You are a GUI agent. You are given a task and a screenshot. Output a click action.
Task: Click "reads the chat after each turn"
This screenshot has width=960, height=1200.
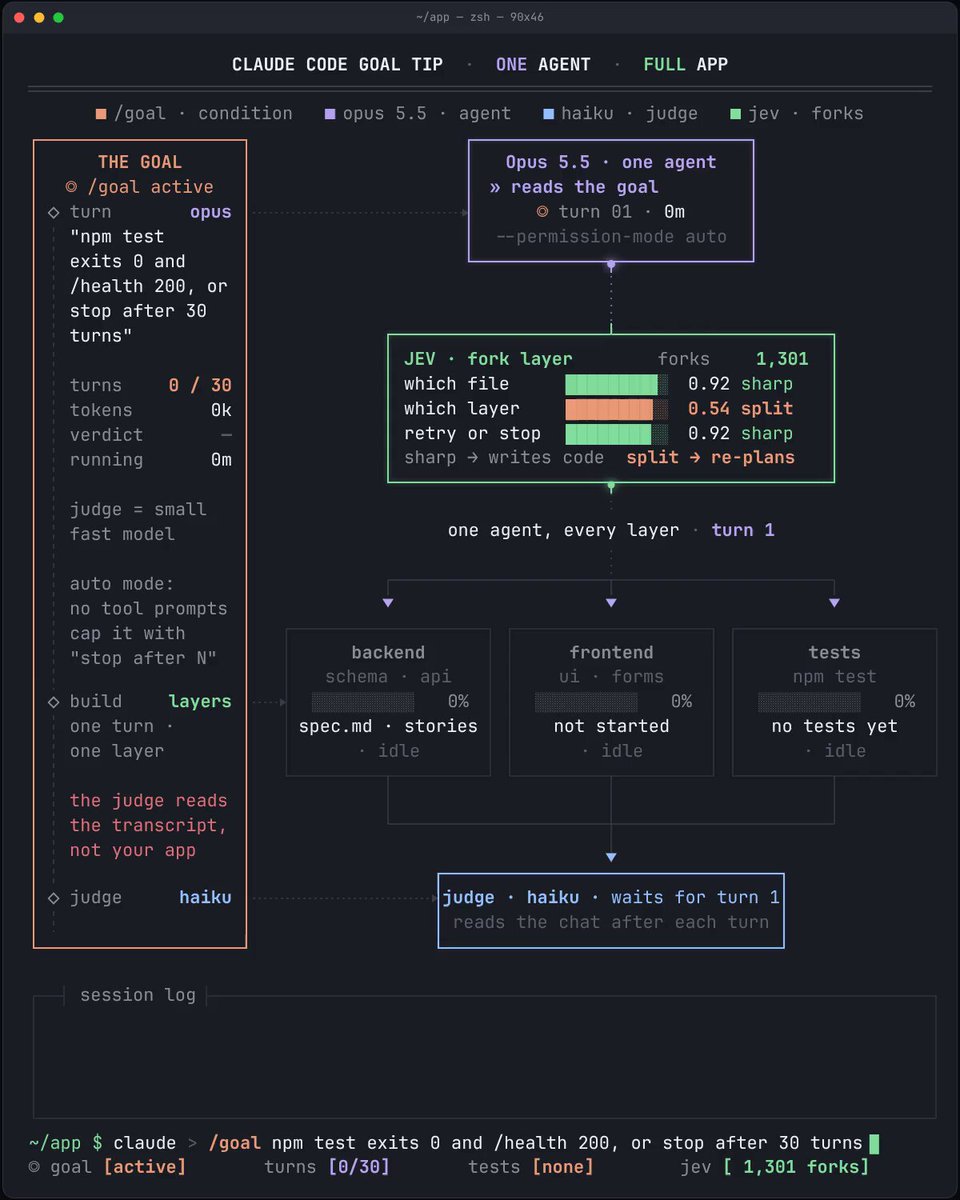(611, 922)
